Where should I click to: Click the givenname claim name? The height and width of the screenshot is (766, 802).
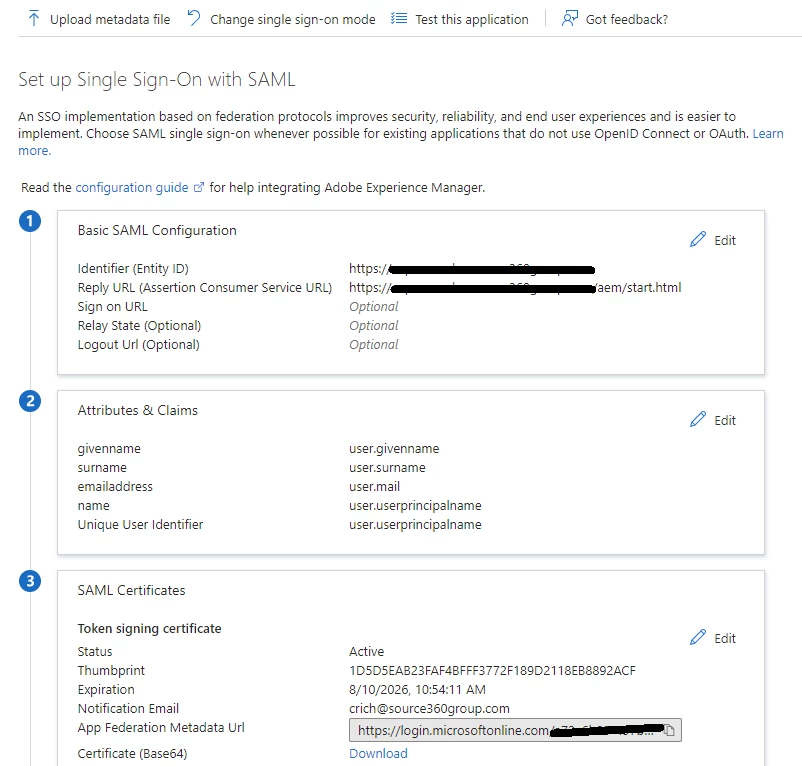[x=109, y=448]
